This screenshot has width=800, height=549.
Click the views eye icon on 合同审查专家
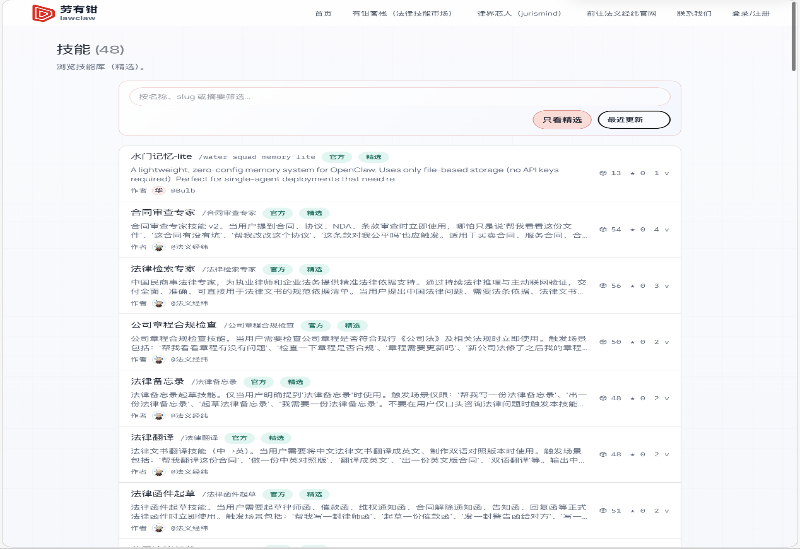click(603, 229)
